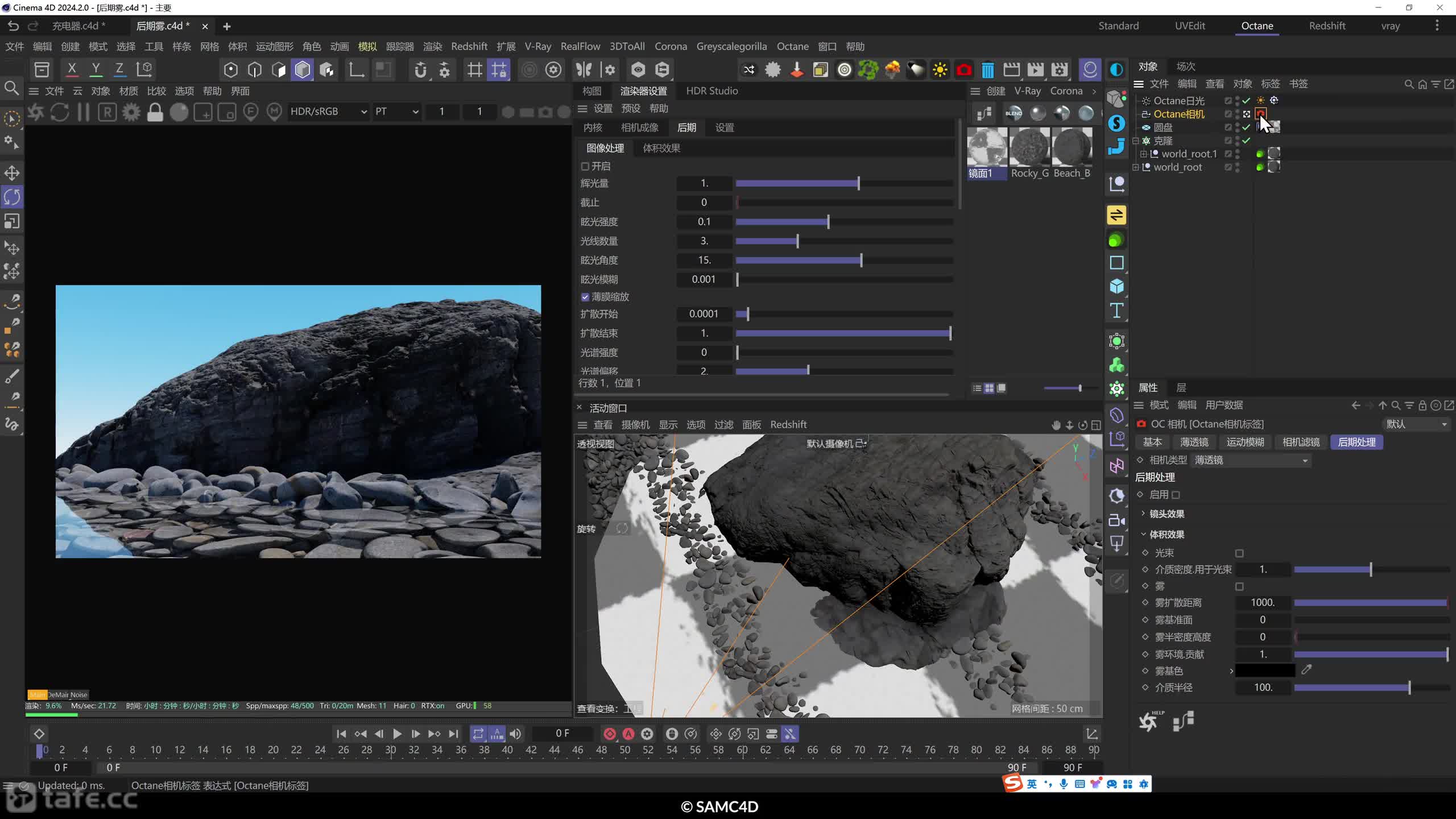Select the Scale tool in left toolbar
This screenshot has height=819, width=1456.
coord(12,221)
